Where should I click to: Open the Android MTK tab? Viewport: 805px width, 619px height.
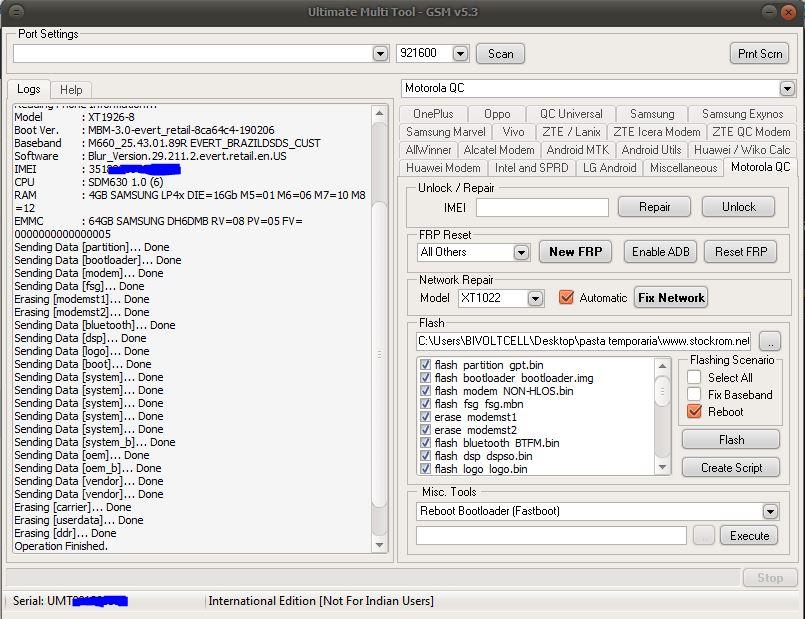[x=578, y=150]
